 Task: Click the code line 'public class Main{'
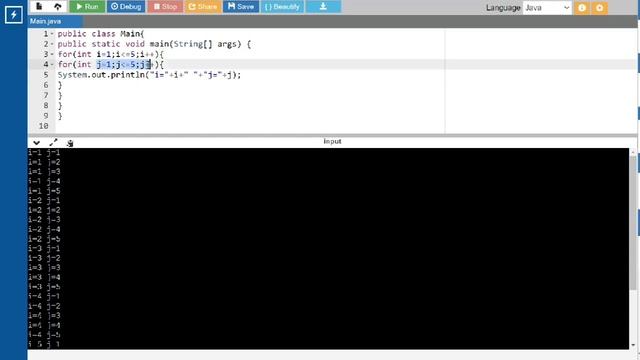pyautogui.click(x=101, y=34)
